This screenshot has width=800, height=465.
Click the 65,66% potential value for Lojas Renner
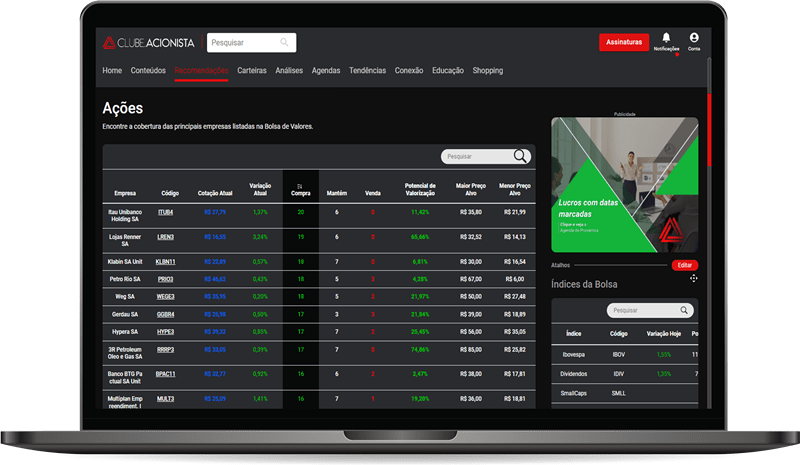(x=420, y=237)
